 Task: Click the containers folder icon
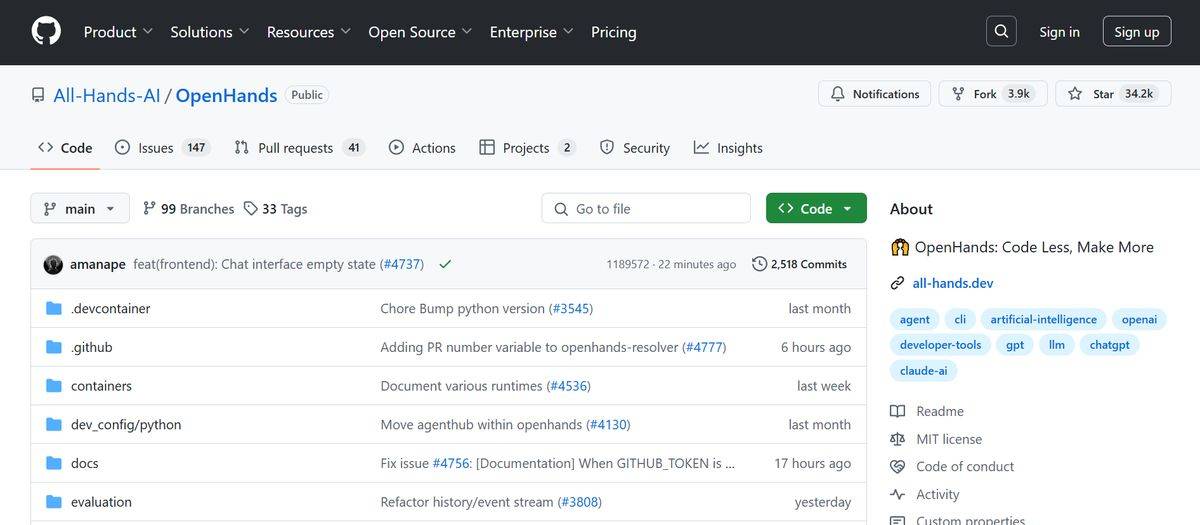54,385
